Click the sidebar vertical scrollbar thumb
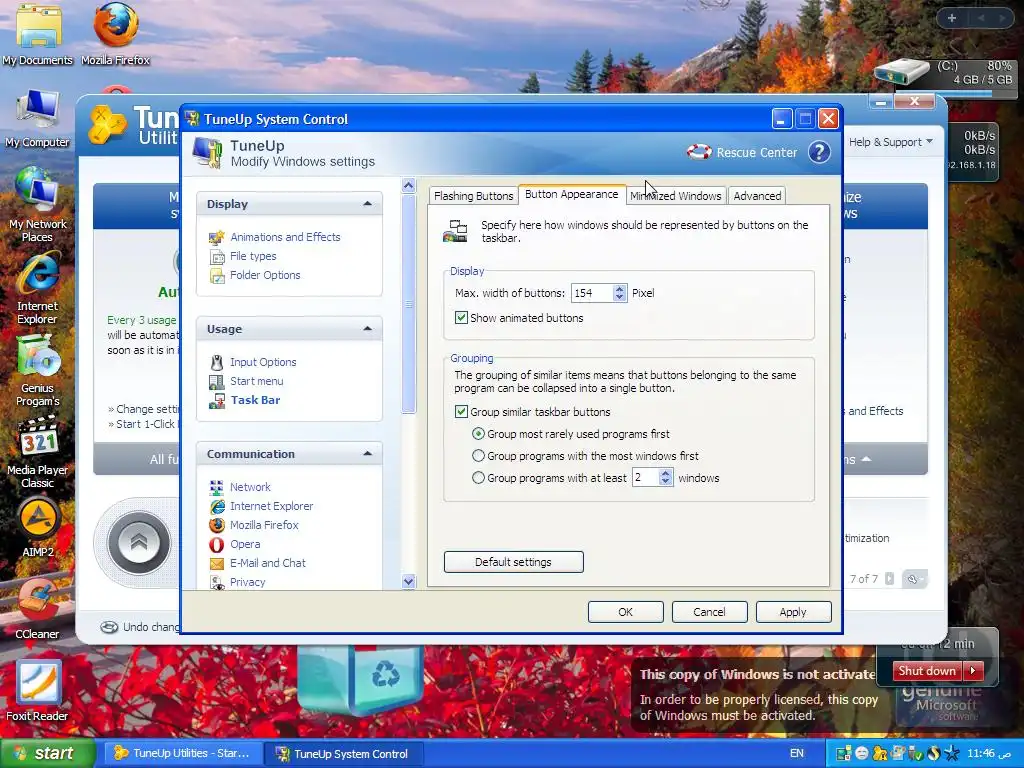Image resolution: width=1024 pixels, height=768 pixels. pyautogui.click(x=409, y=304)
